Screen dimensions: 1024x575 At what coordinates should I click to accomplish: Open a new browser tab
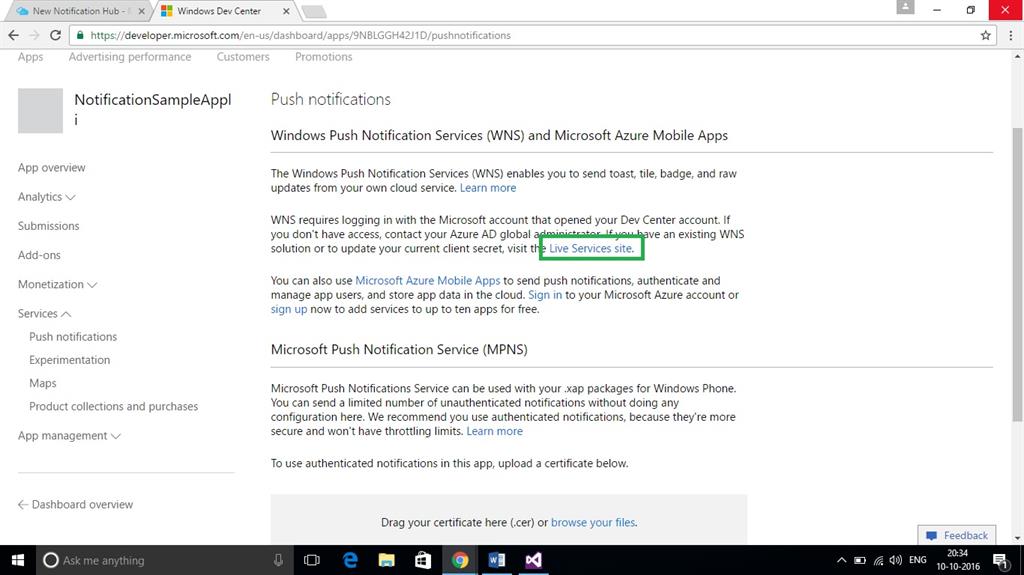(x=314, y=11)
